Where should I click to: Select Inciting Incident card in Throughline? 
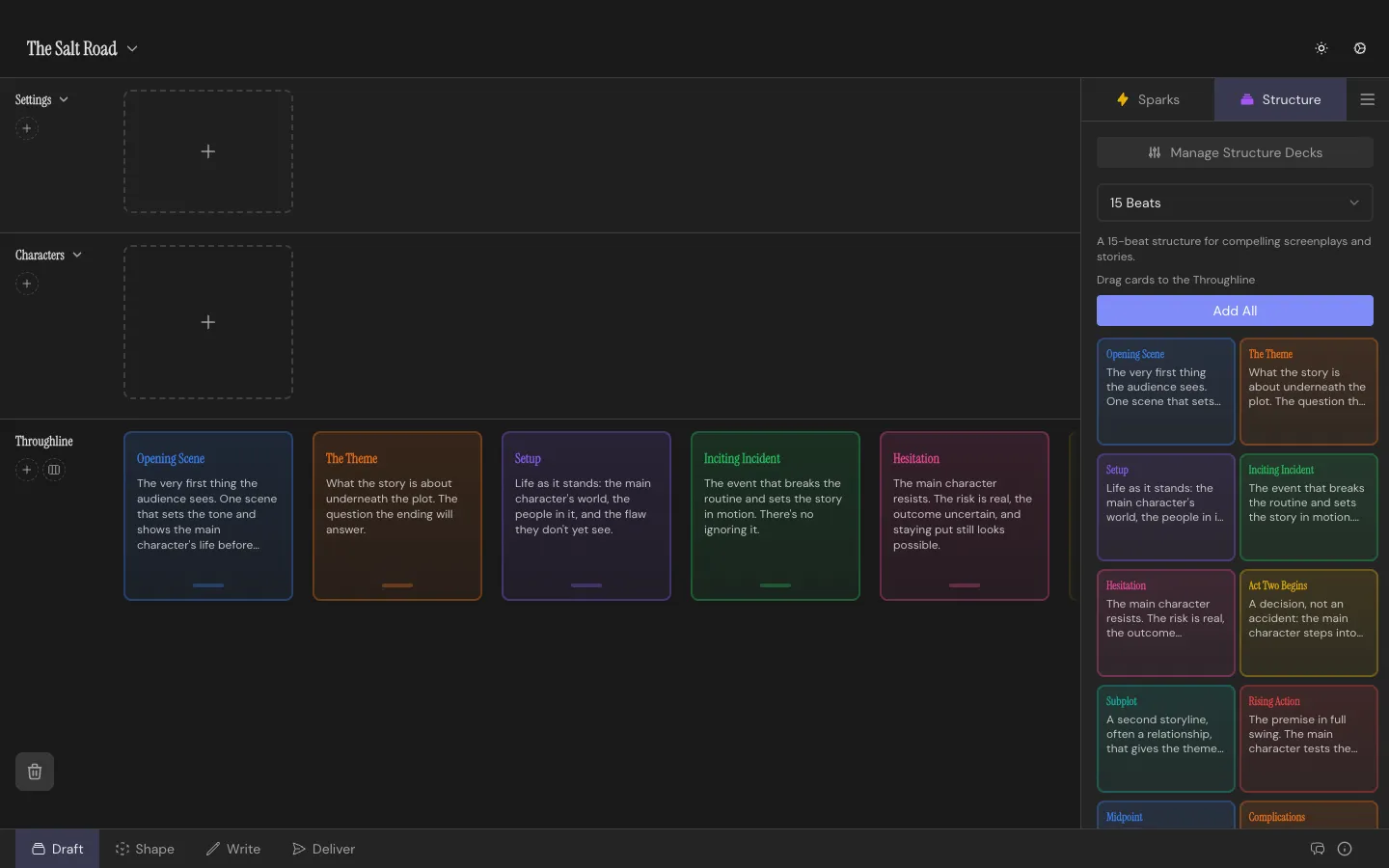pos(776,516)
